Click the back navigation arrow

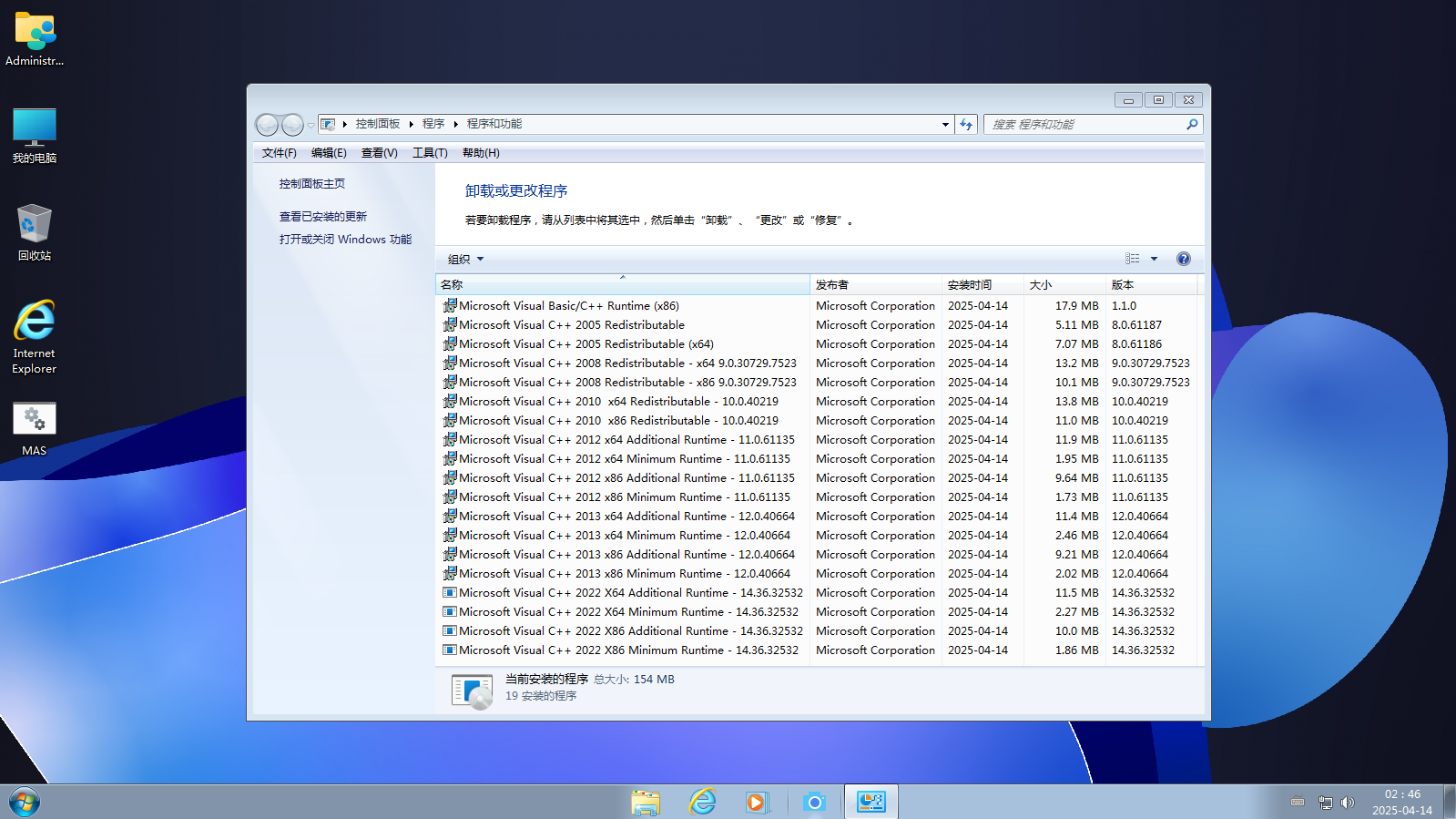coord(267,125)
